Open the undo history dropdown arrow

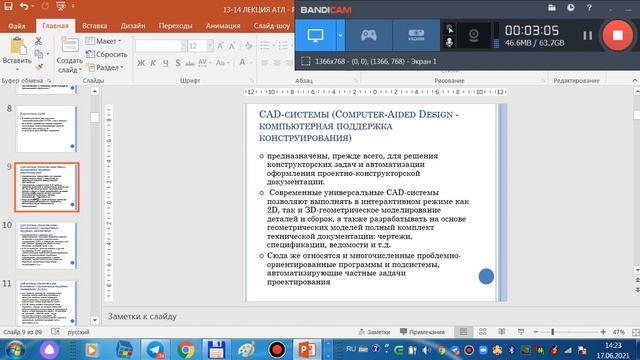point(33,6)
